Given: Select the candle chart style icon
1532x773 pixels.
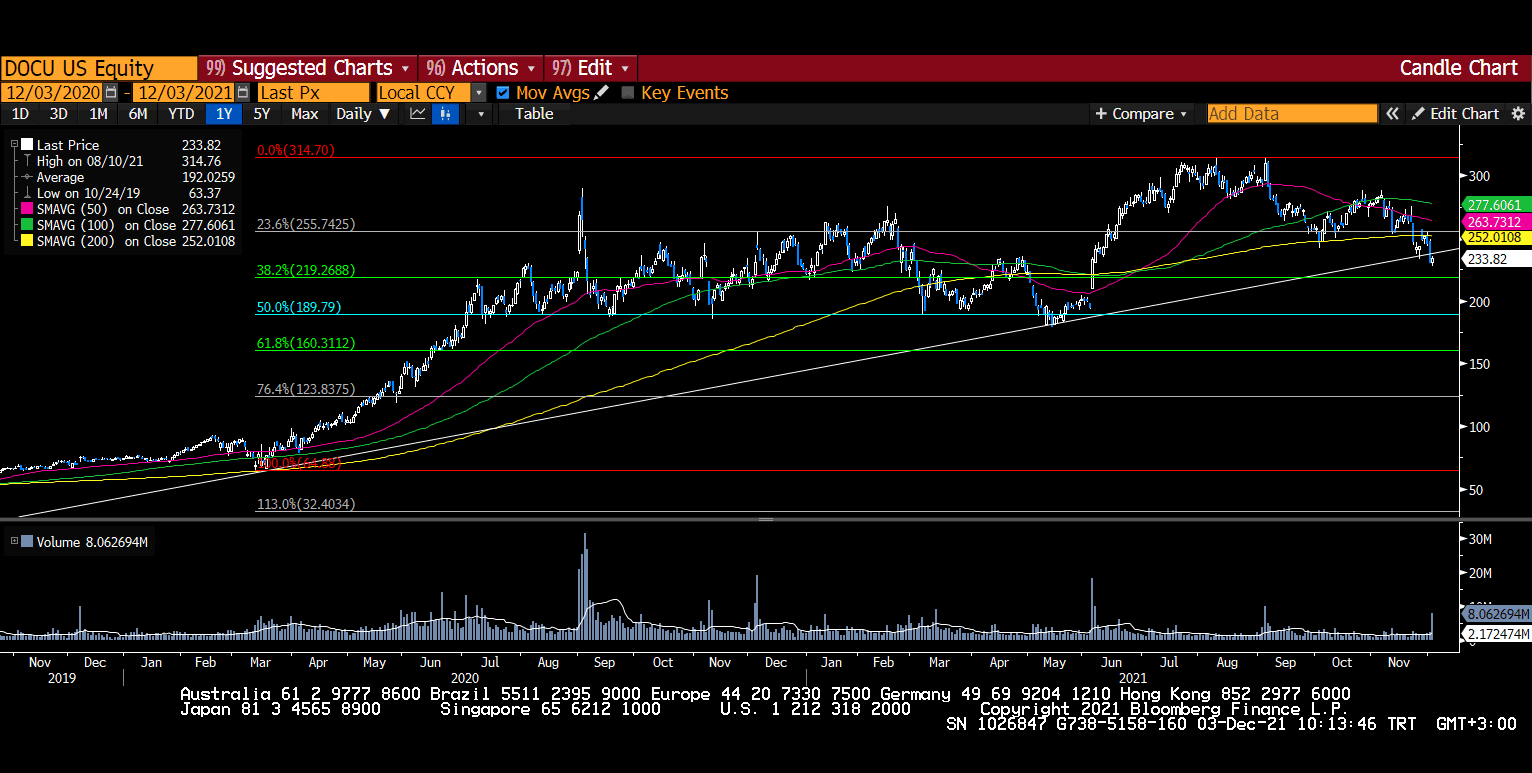Looking at the screenshot, I should click(445, 114).
